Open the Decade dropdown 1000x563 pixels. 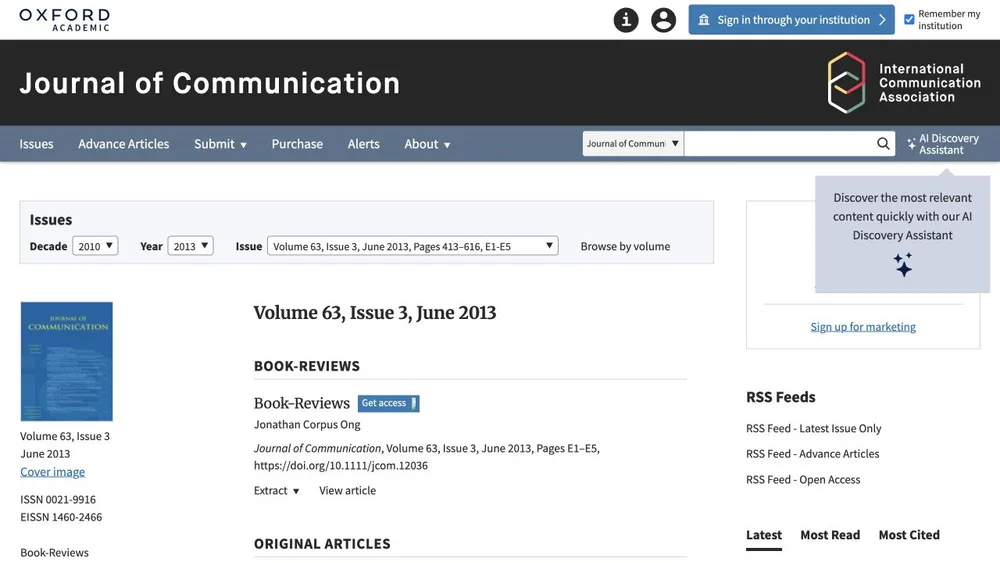click(95, 246)
